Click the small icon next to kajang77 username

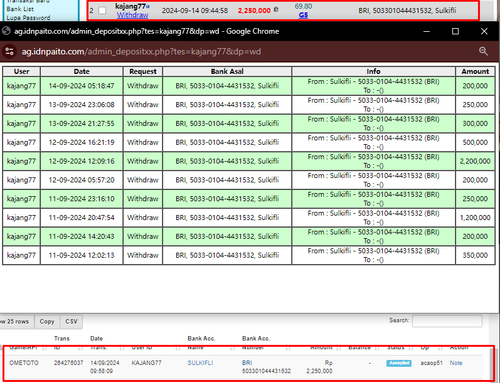point(148,6)
